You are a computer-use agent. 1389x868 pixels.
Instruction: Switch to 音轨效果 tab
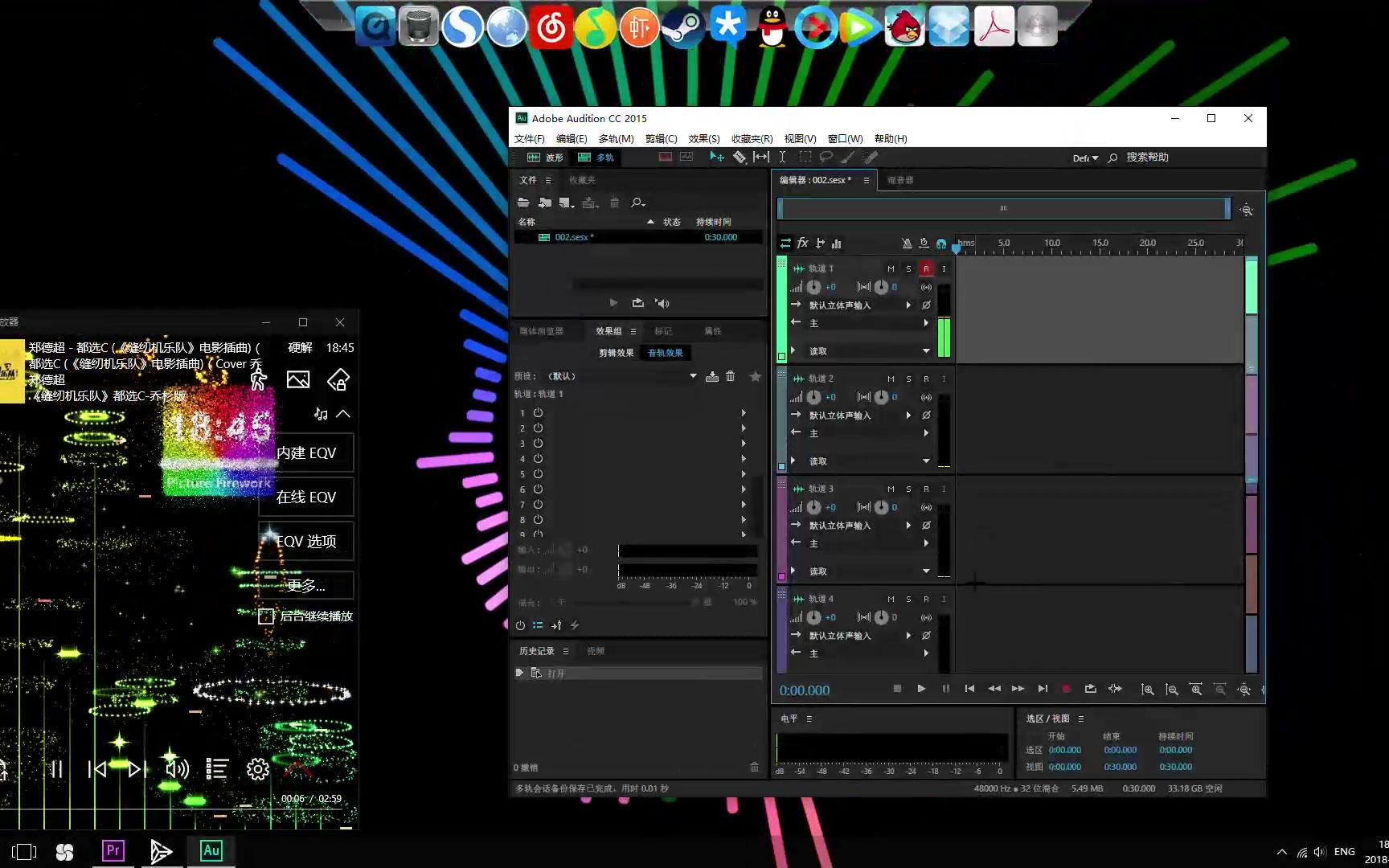click(666, 353)
